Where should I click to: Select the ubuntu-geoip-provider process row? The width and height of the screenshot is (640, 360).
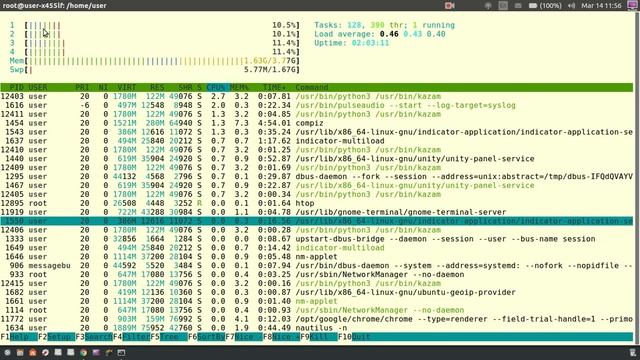(x=317, y=292)
